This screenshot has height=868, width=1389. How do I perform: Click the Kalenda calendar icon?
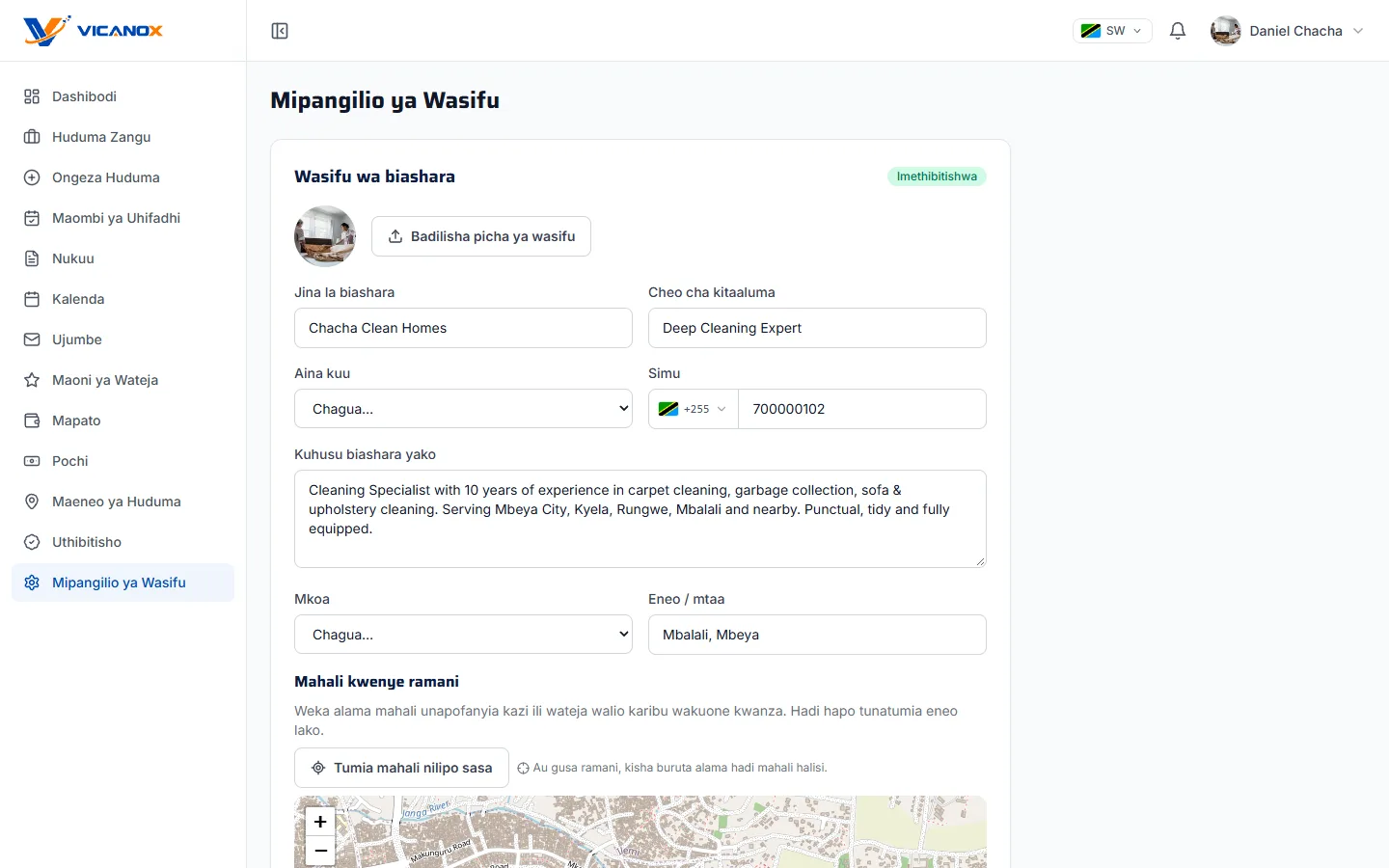point(32,299)
